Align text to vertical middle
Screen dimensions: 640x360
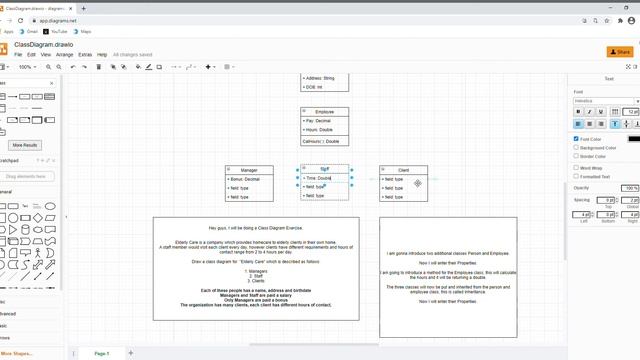coord(626,124)
